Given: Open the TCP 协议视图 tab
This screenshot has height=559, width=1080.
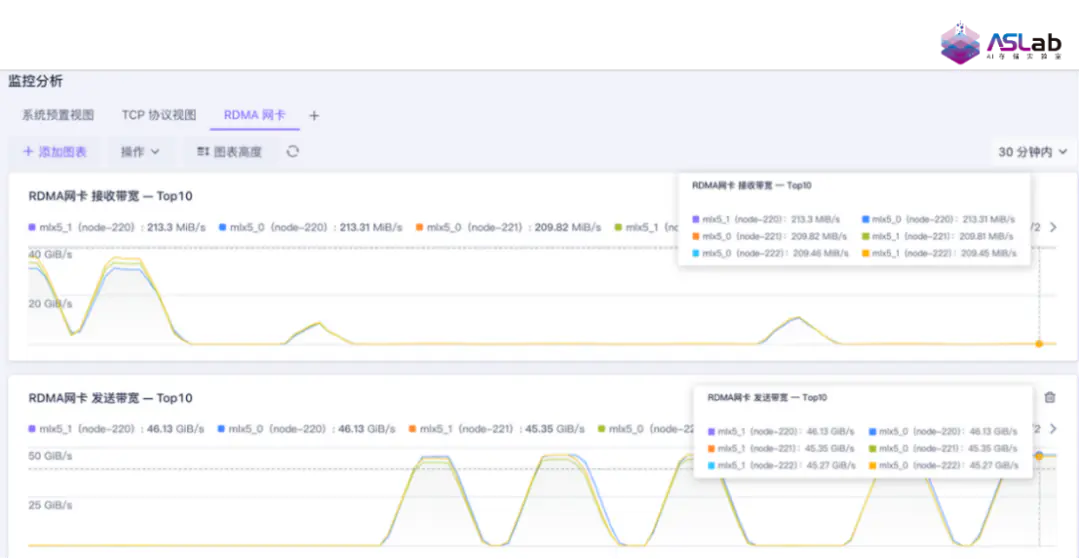Looking at the screenshot, I should click(159, 115).
